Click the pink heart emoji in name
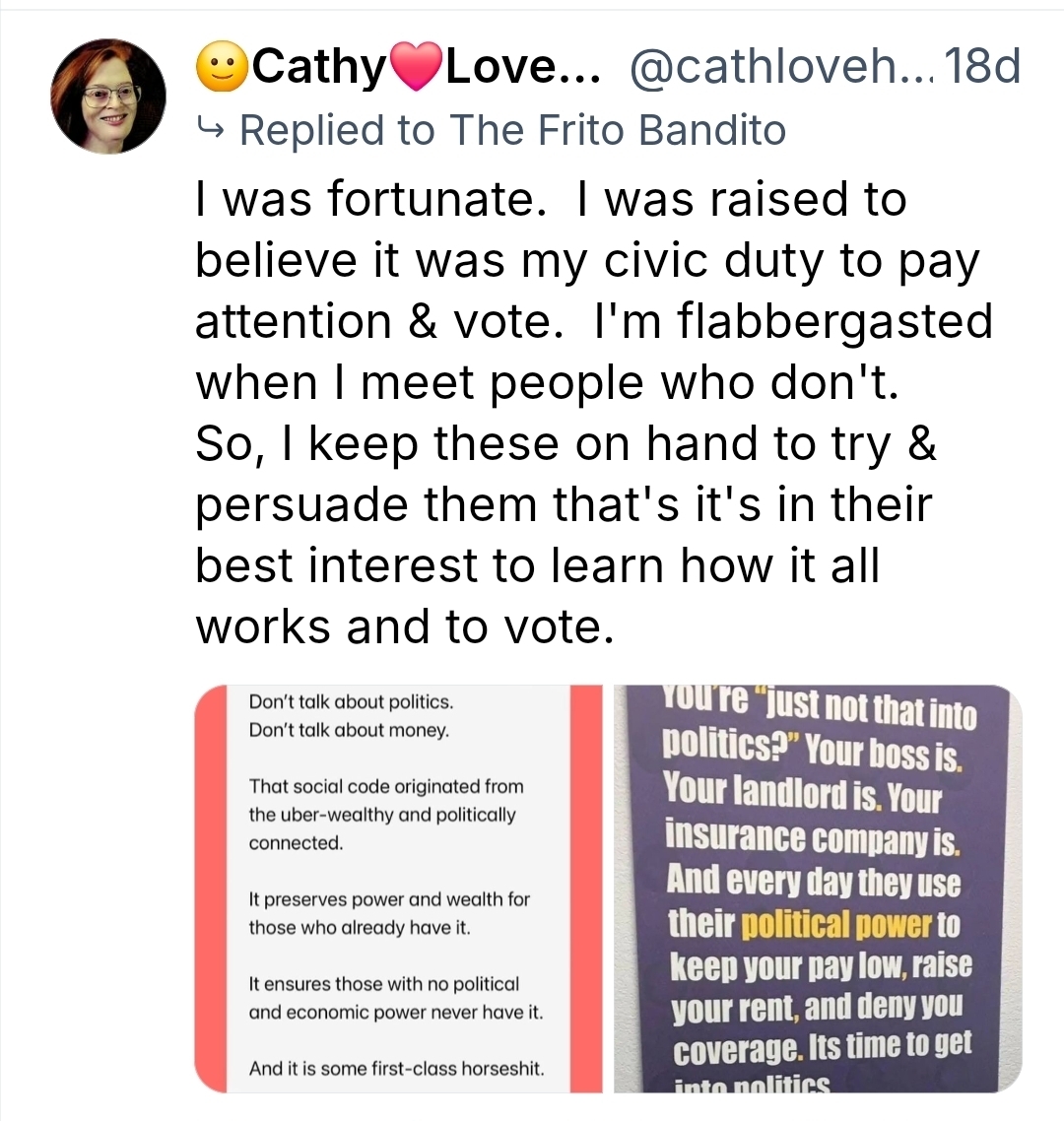The height and width of the screenshot is (1121, 1064). pos(417,70)
